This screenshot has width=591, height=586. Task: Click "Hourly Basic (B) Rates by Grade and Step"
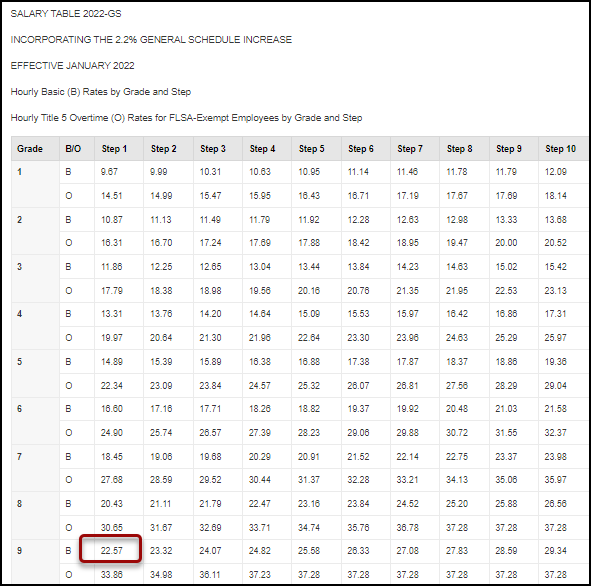[101, 92]
